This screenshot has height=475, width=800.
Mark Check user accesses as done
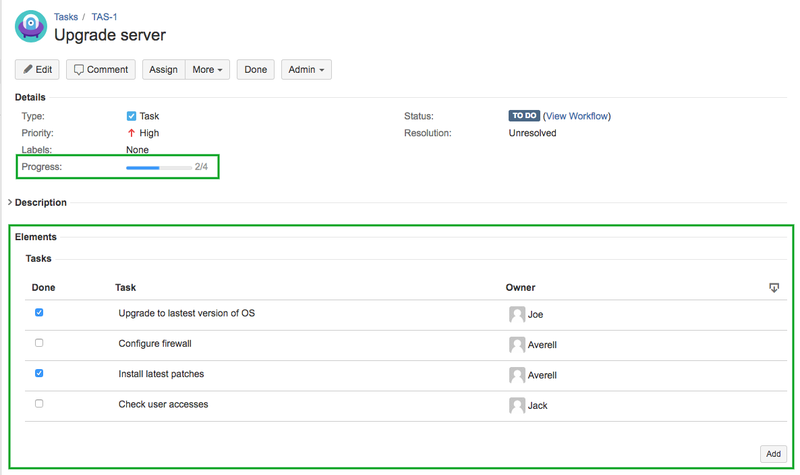click(x=39, y=404)
